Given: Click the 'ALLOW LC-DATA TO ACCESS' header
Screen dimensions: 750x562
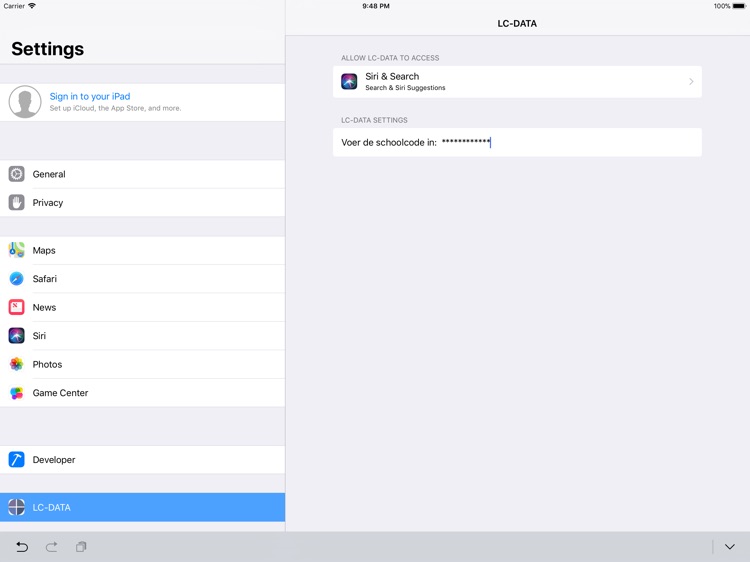Looking at the screenshot, I should (390, 58).
